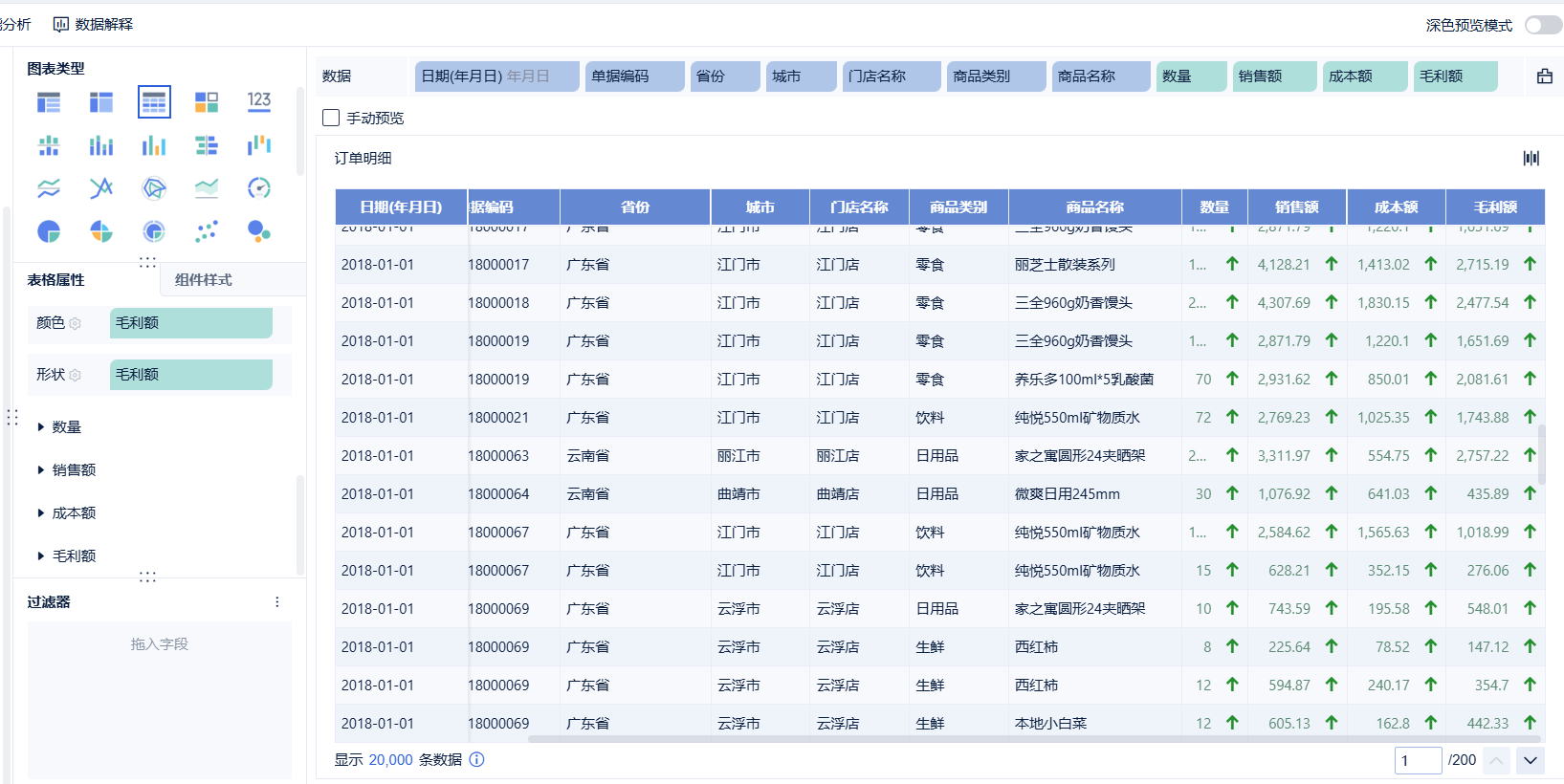Select the bubble chart icon
Image resolution: width=1564 pixels, height=784 pixels.
(259, 231)
